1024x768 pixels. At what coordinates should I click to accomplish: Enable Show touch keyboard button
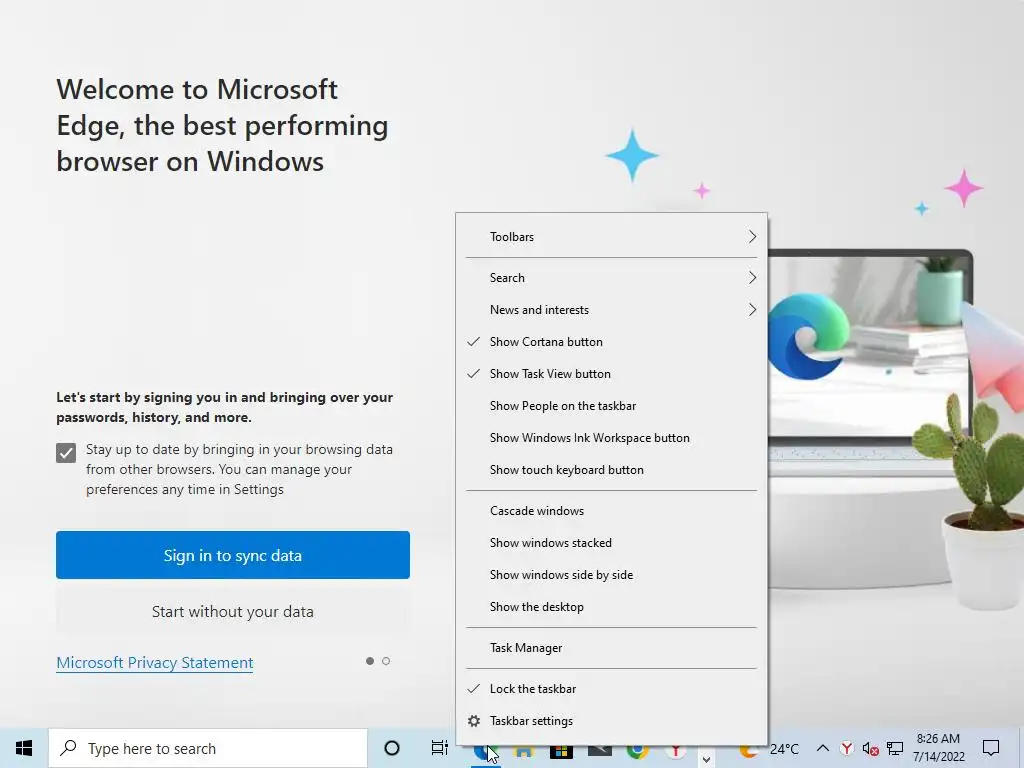click(x=611, y=470)
